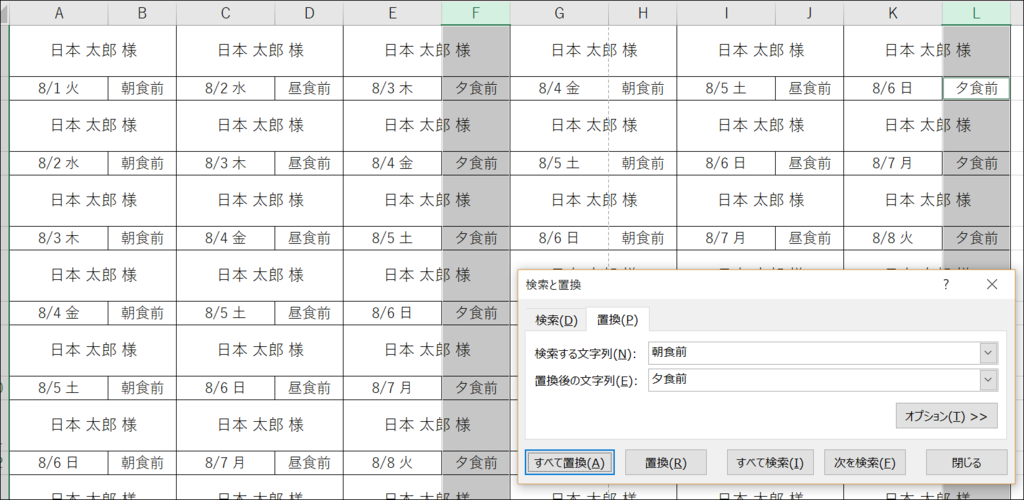Click cell 8/2 水 in column C
This screenshot has width=1024, height=500.
[x=225, y=88]
